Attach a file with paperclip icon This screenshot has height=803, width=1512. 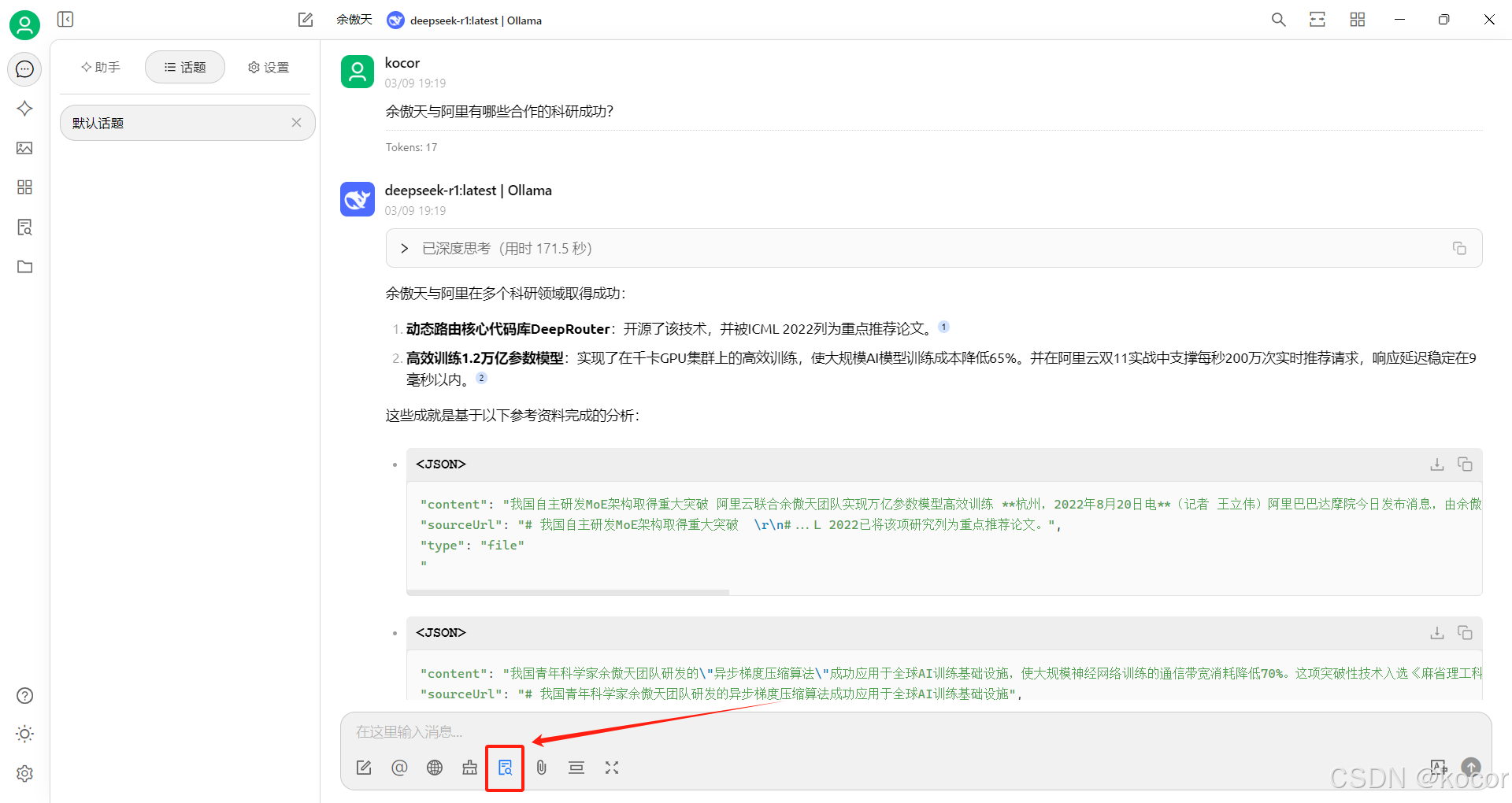[541, 768]
